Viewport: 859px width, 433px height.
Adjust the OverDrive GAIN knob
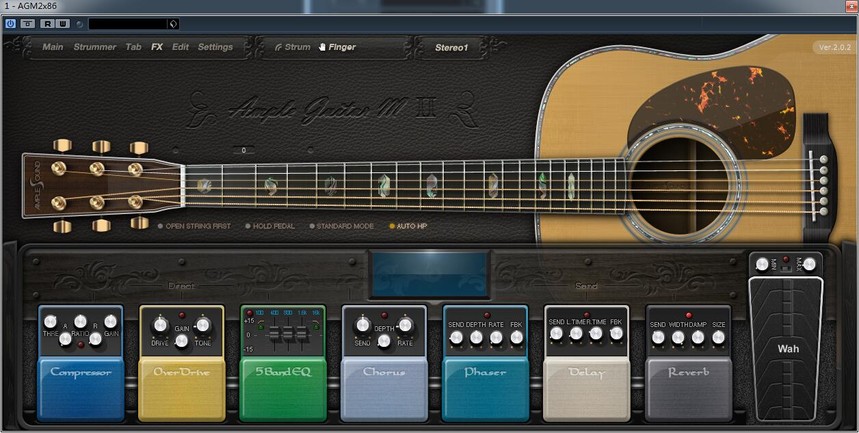coord(181,341)
